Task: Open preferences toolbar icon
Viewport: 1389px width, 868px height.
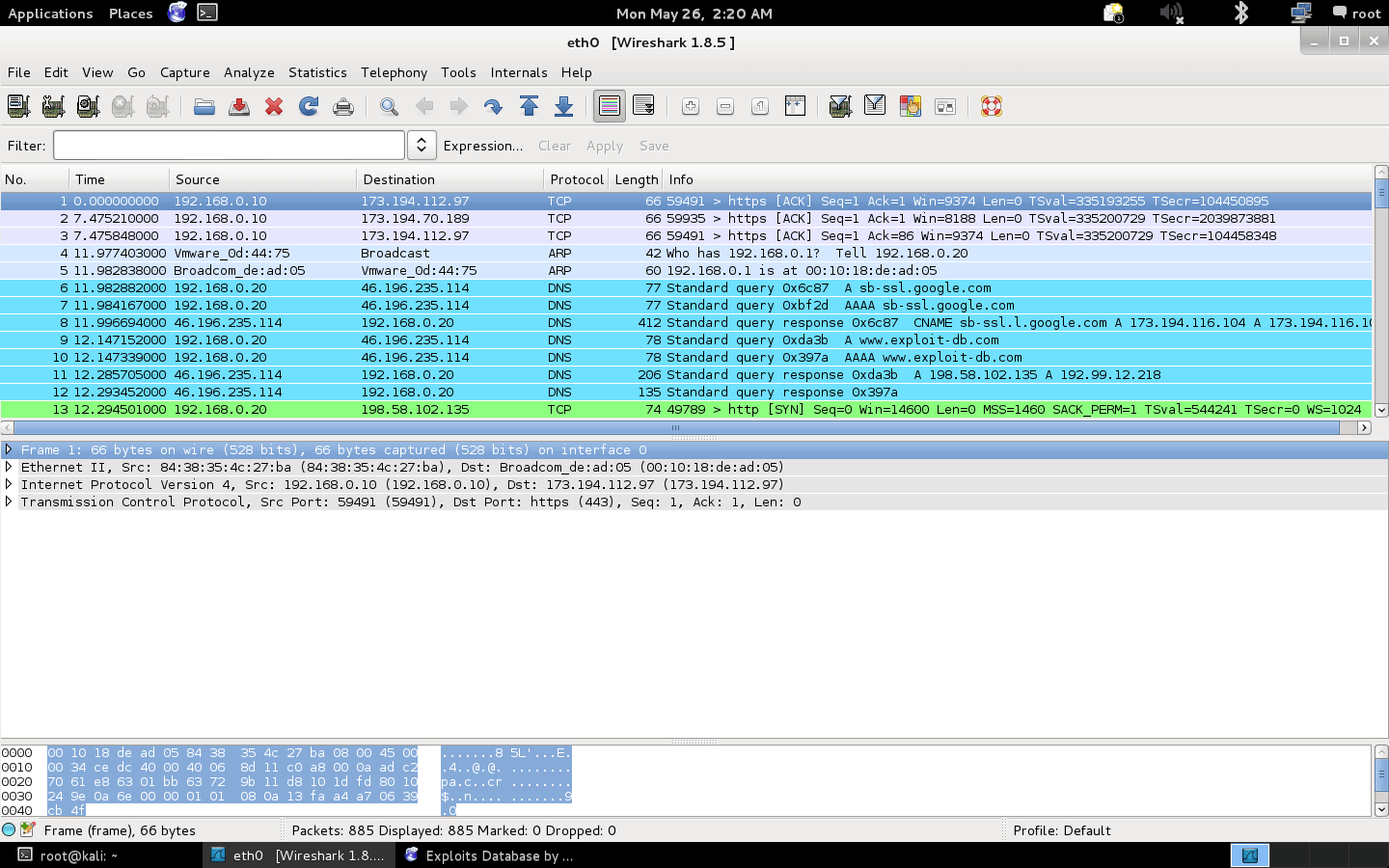Action: click(x=945, y=106)
